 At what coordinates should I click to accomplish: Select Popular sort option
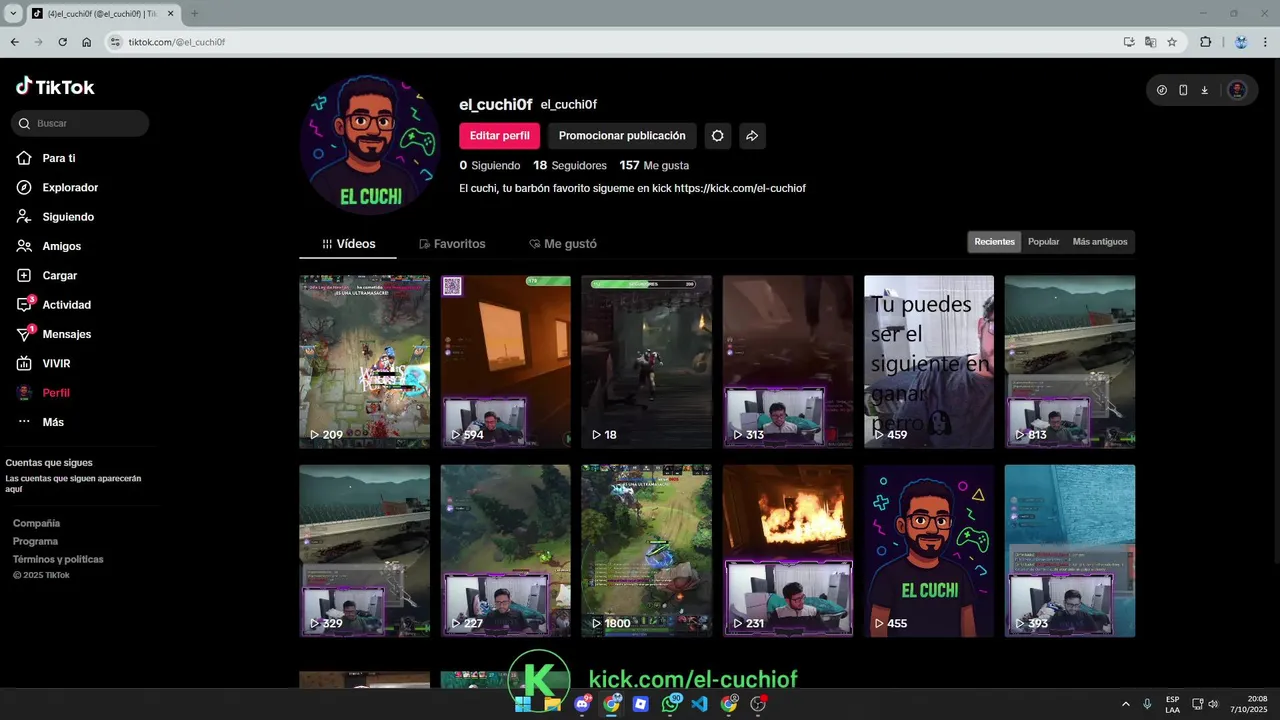(1043, 242)
